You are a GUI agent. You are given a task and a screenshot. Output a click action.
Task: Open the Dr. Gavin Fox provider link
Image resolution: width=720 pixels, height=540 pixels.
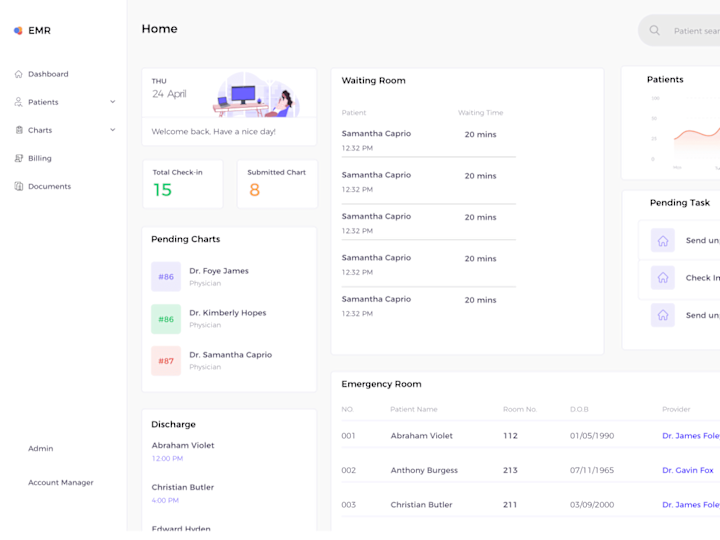click(687, 470)
